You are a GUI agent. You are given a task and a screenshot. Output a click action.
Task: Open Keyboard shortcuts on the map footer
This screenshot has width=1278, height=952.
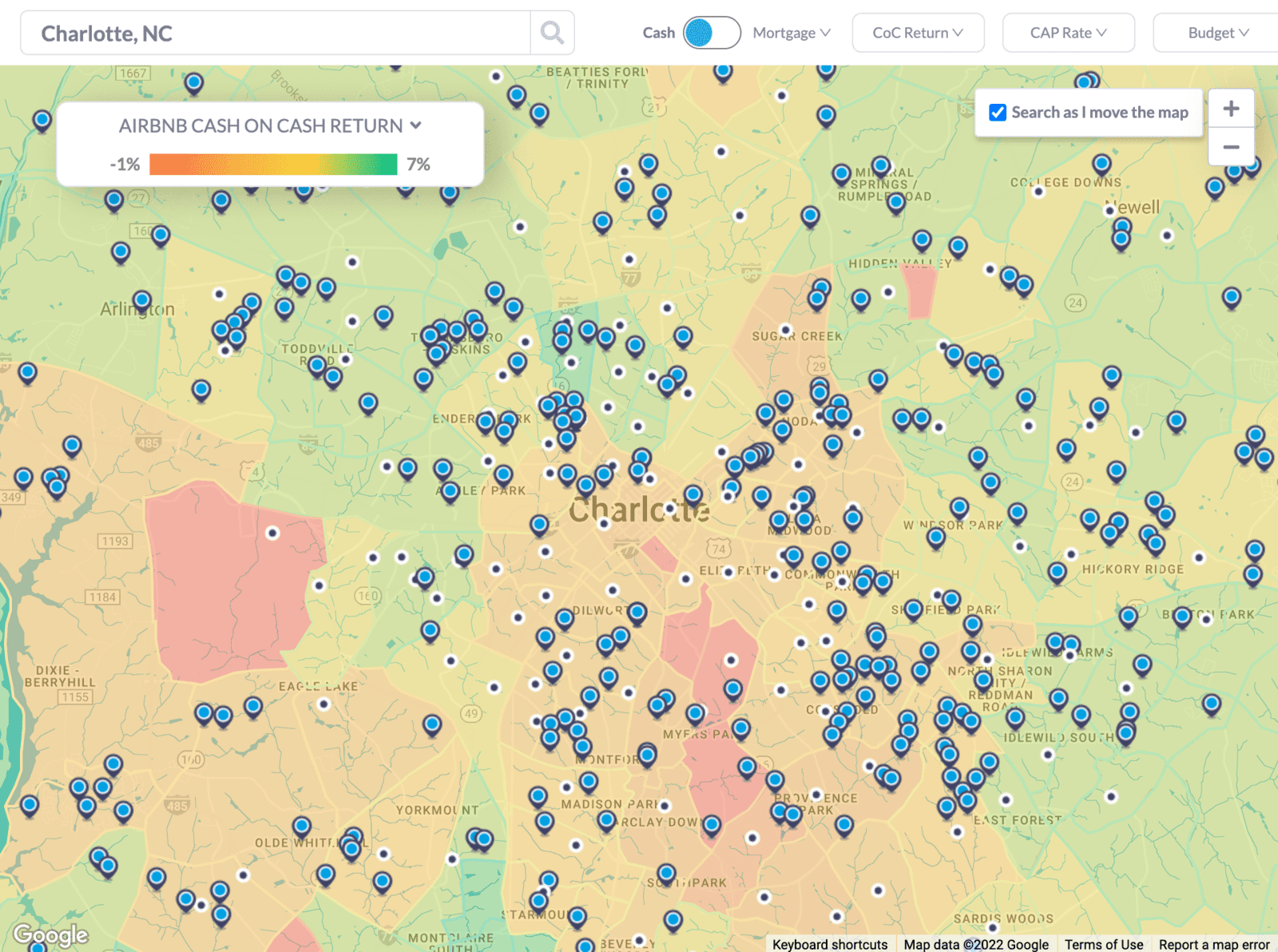click(x=830, y=944)
